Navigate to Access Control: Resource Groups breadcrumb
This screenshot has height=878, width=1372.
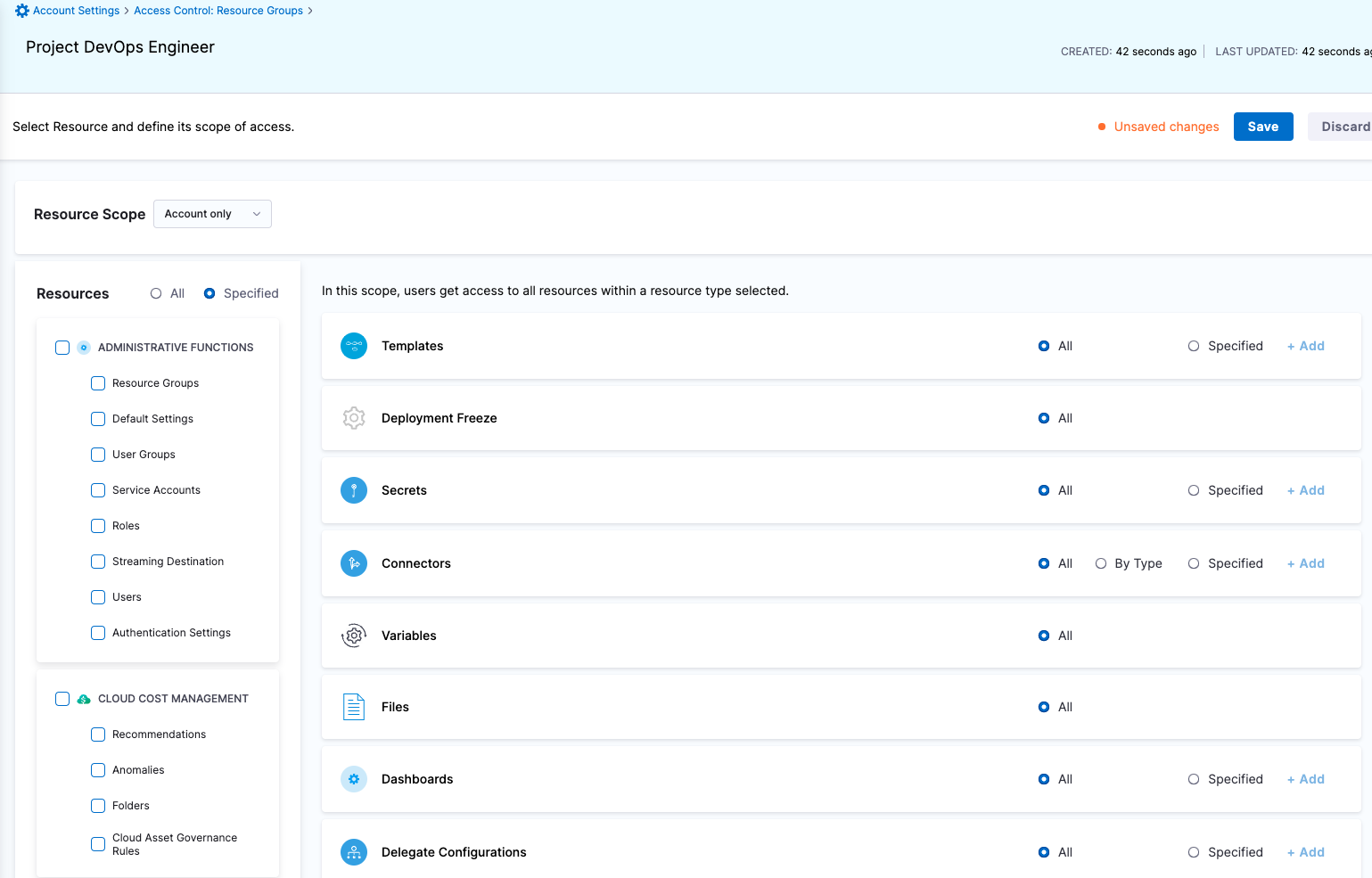(218, 10)
